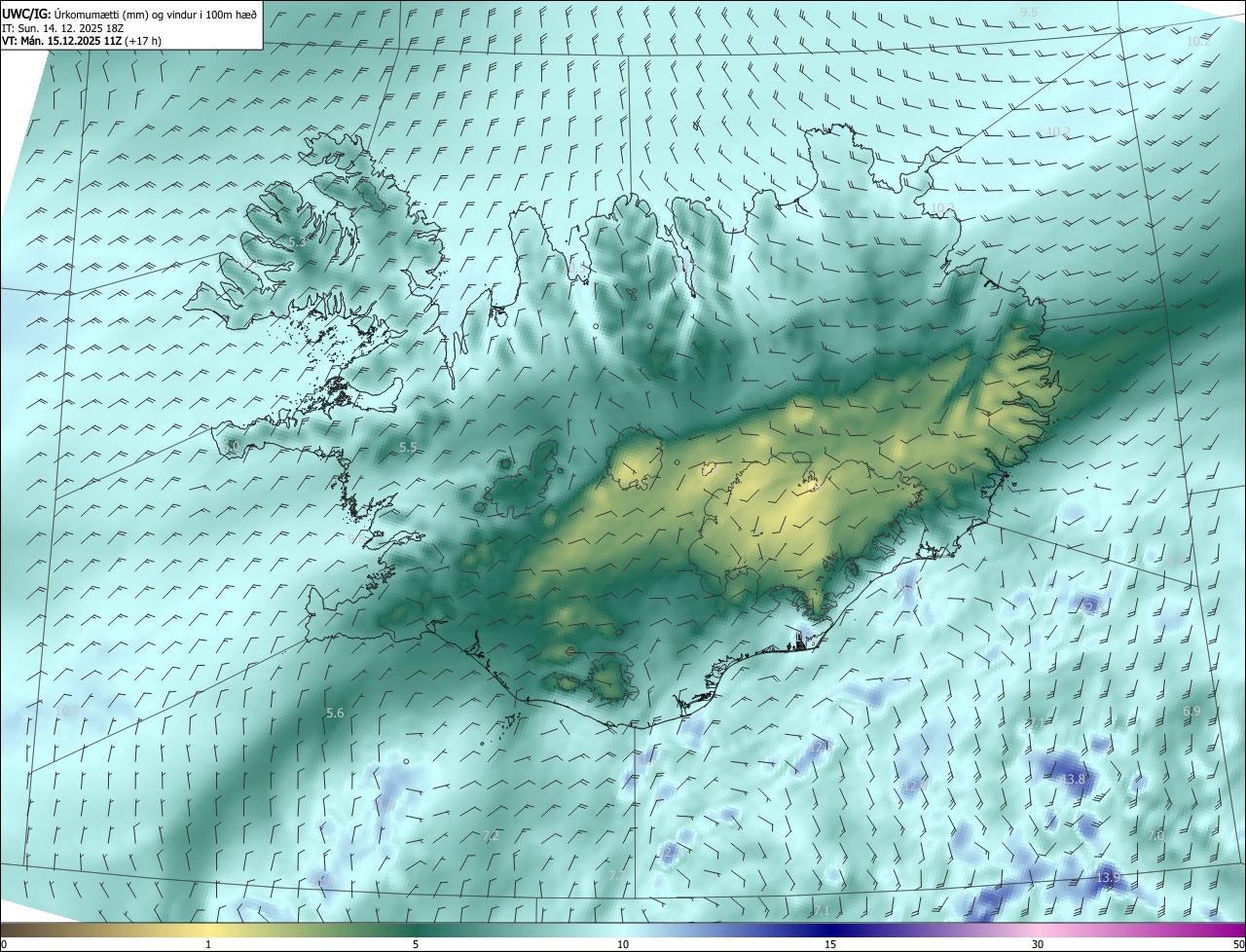Click the 30 tick label on the legend
This screenshot has width=1246, height=952.
(1038, 944)
